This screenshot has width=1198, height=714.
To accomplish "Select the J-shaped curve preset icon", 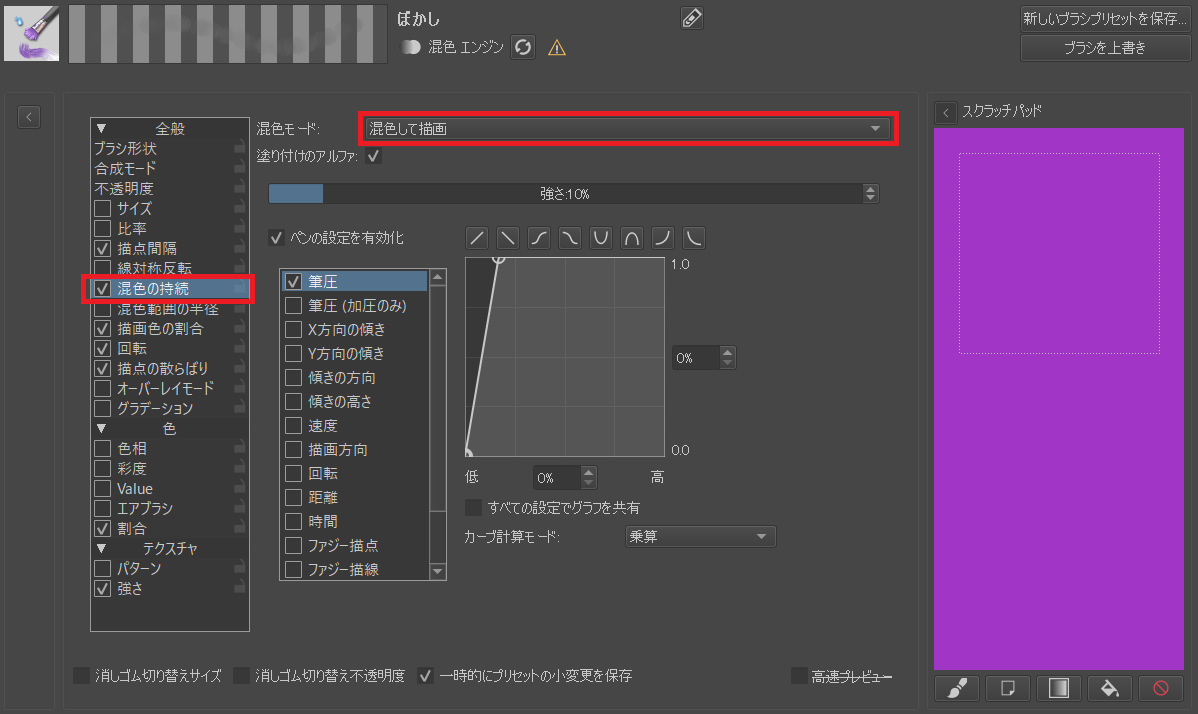I will coord(662,237).
